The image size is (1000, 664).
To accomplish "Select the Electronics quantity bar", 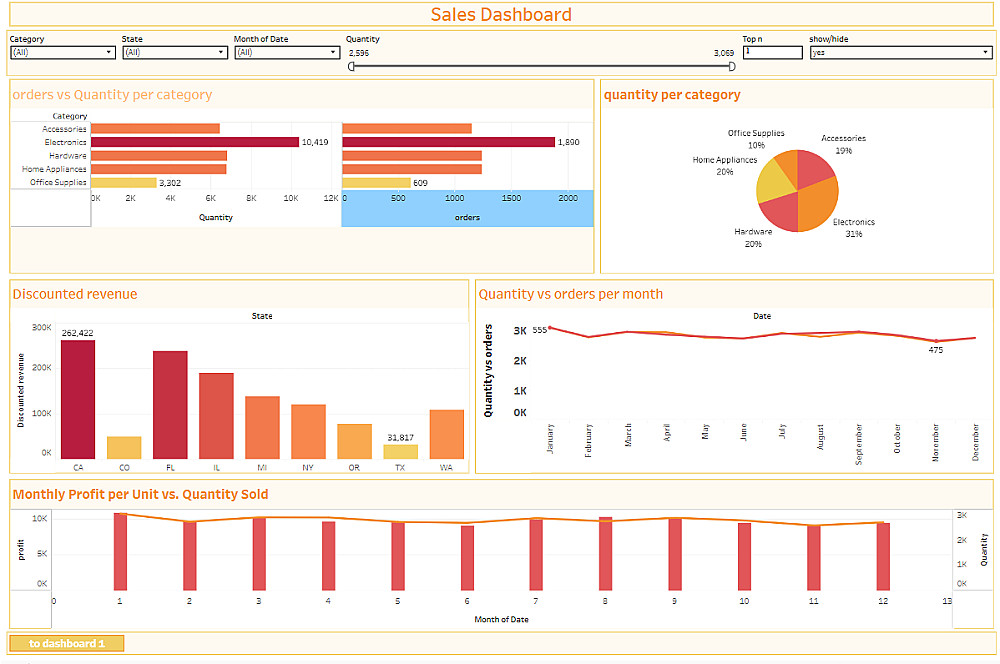I will click(195, 142).
